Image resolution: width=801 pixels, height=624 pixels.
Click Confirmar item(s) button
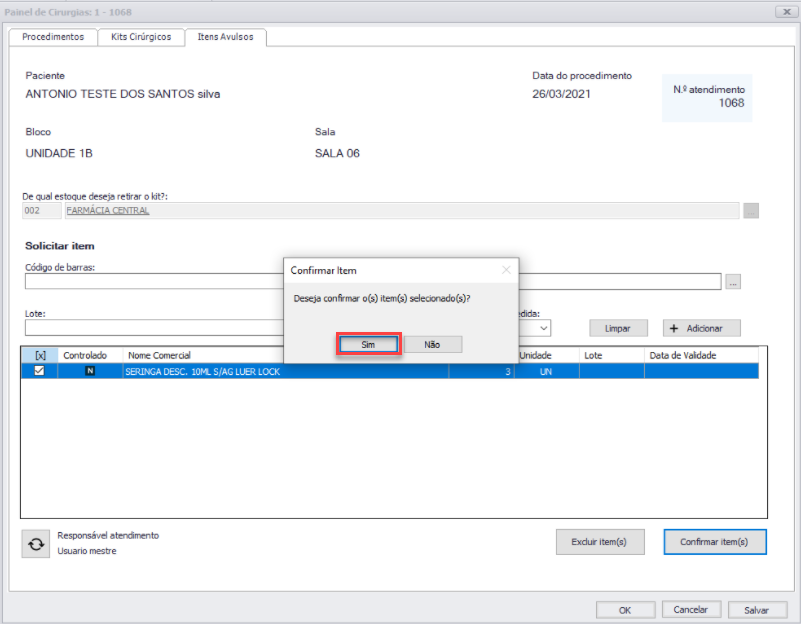pyautogui.click(x=715, y=542)
